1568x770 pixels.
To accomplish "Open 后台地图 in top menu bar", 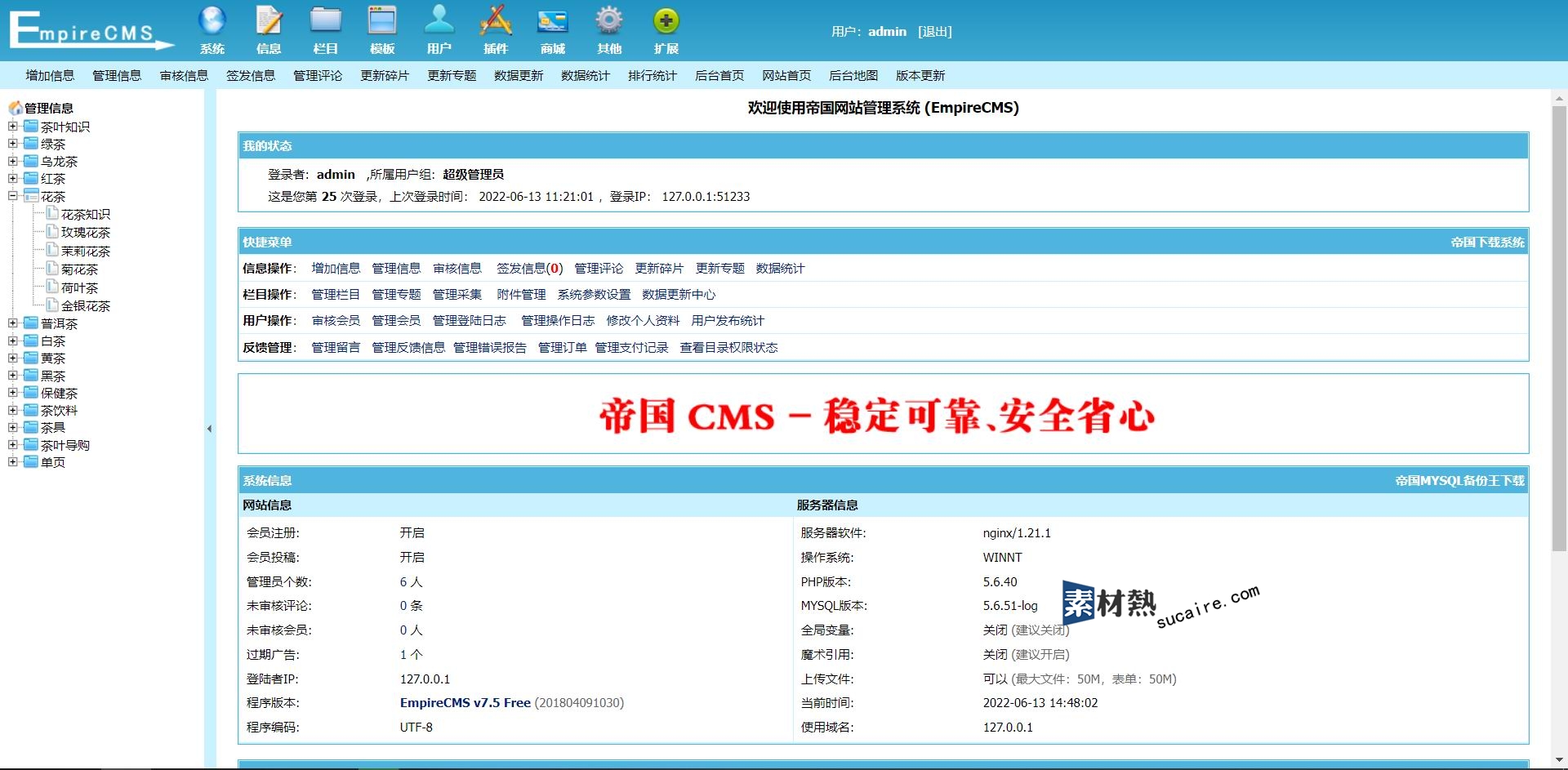I will coord(853,76).
